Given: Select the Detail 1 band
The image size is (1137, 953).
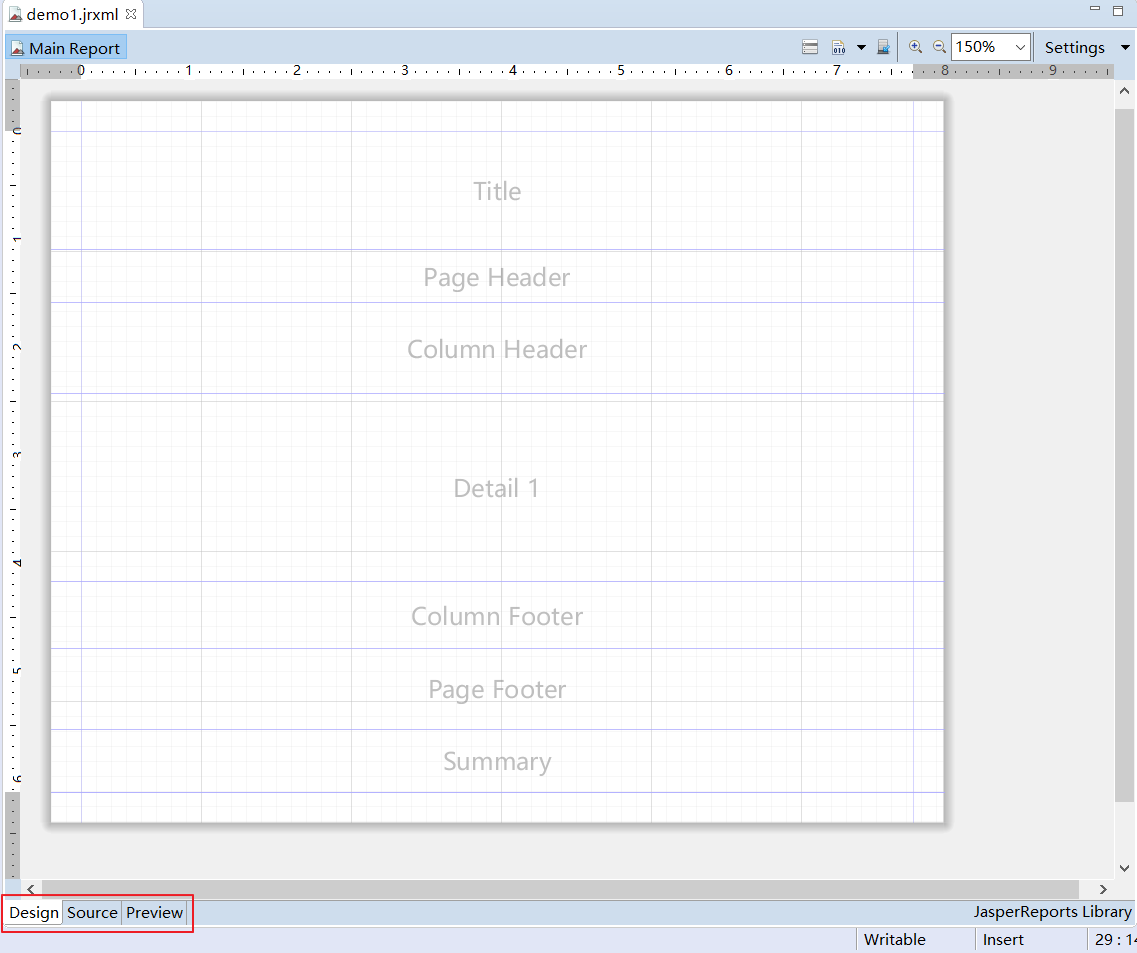Looking at the screenshot, I should [x=497, y=488].
